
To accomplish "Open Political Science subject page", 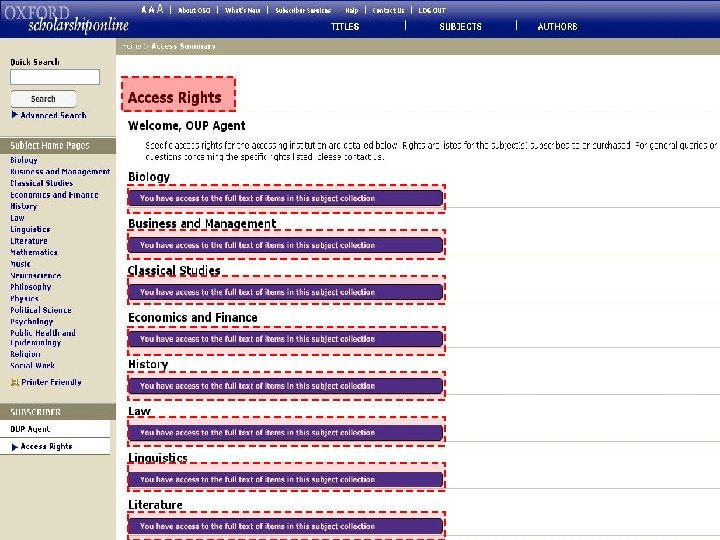I will [x=41, y=310].
